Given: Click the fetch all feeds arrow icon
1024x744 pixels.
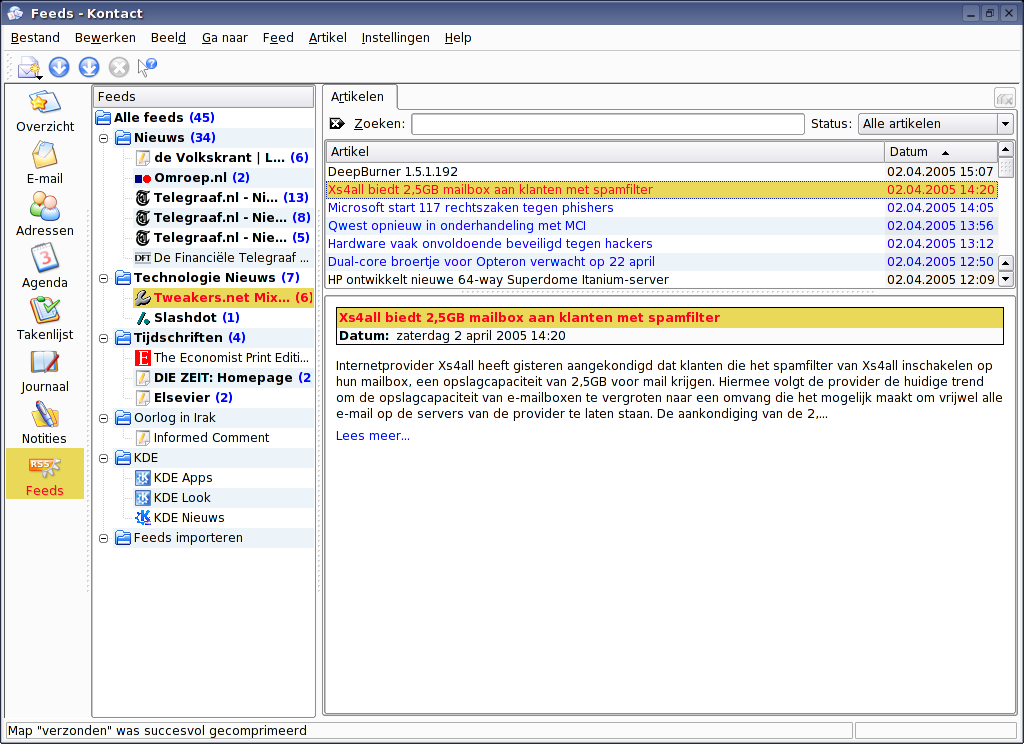Looking at the screenshot, I should tap(89, 67).
